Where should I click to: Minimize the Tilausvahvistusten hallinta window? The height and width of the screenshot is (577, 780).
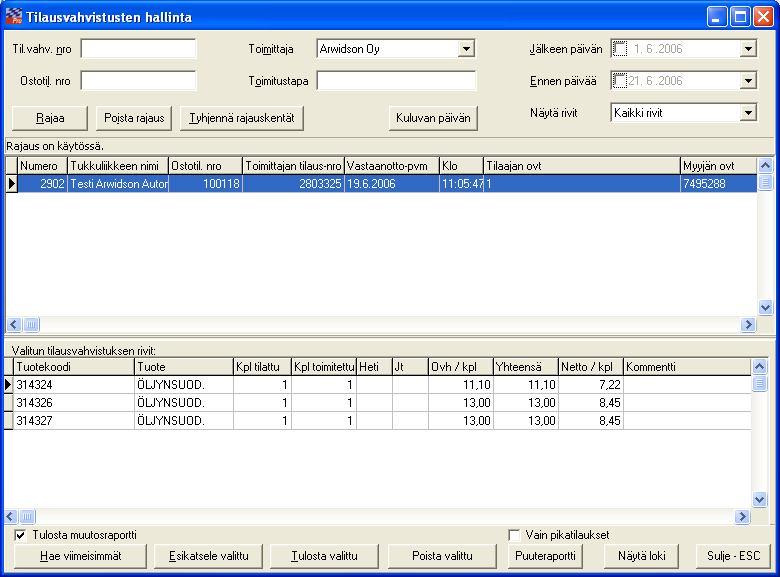coord(716,17)
